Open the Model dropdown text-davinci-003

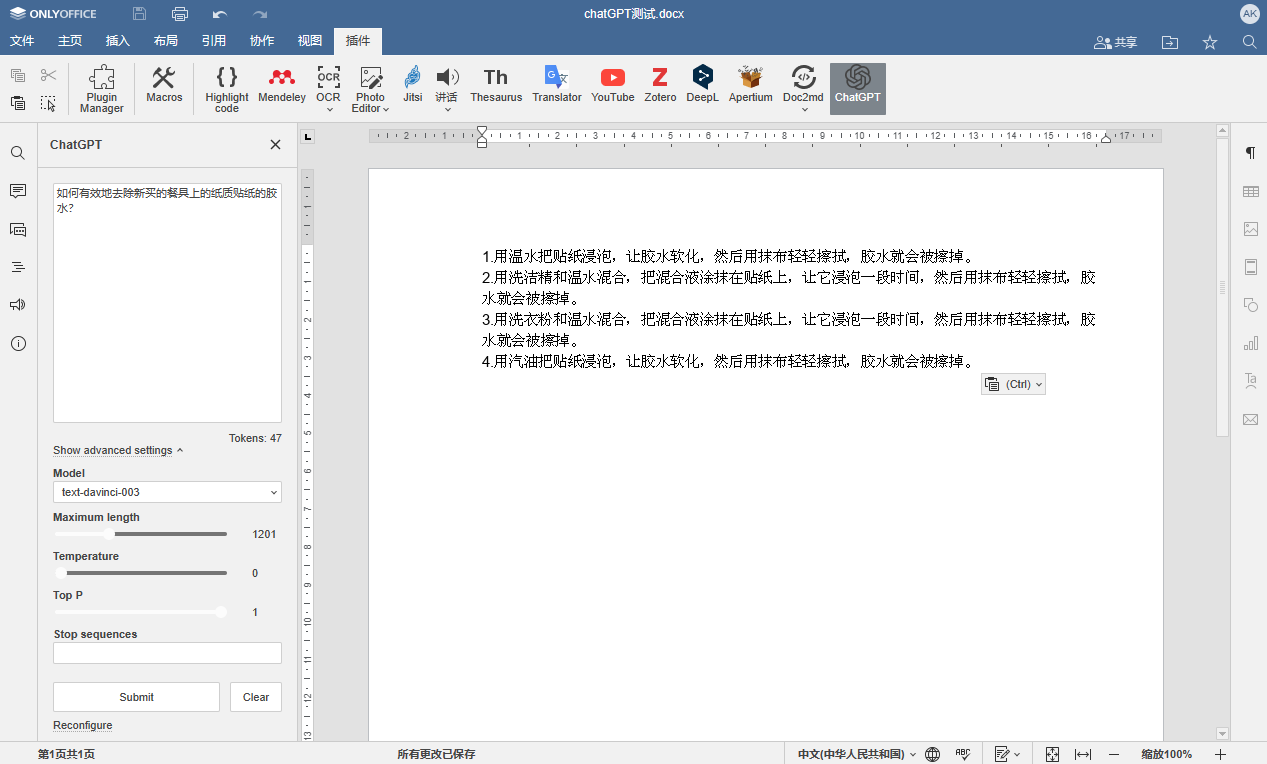(167, 492)
